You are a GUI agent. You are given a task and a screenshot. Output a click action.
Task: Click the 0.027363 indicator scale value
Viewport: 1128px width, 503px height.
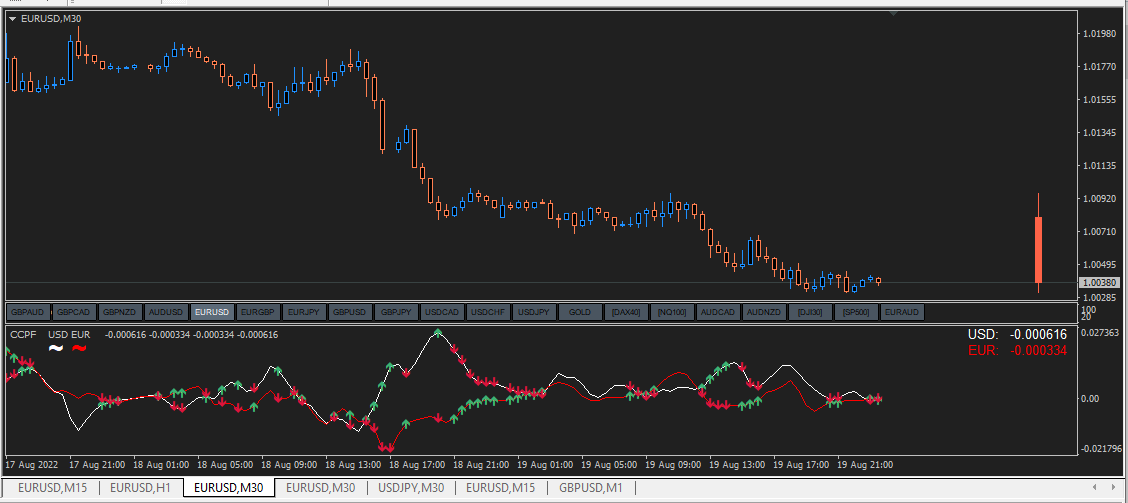1101,333
